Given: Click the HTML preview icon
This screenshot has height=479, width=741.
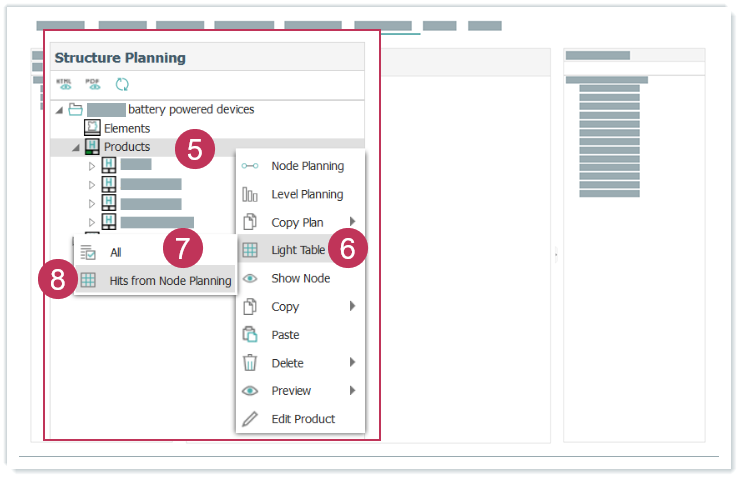Looking at the screenshot, I should (64, 85).
